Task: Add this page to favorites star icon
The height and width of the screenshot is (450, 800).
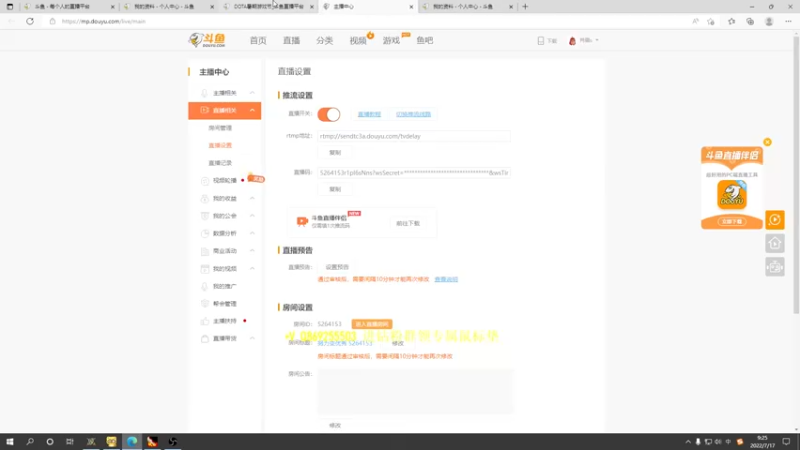Action: [x=711, y=21]
